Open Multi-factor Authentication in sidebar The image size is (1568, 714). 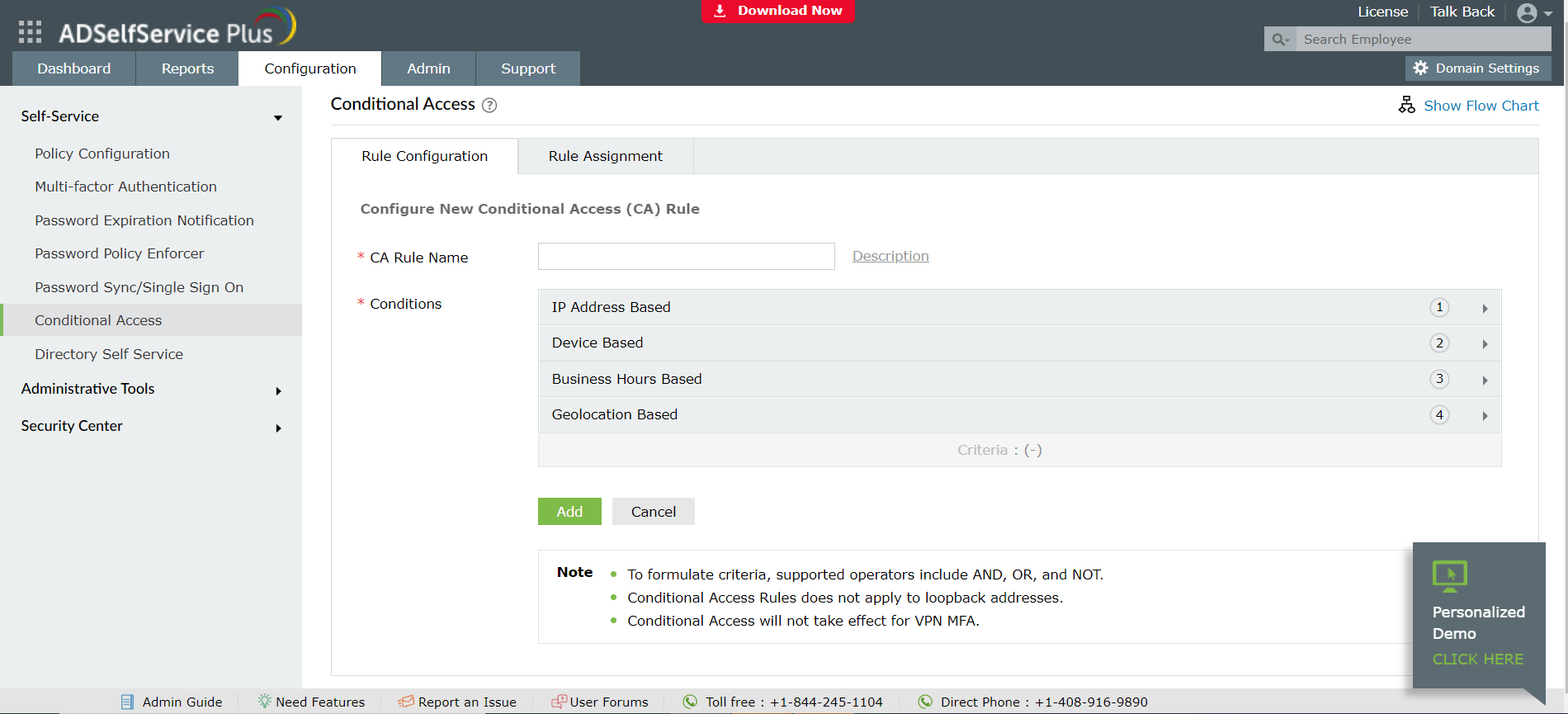125,187
